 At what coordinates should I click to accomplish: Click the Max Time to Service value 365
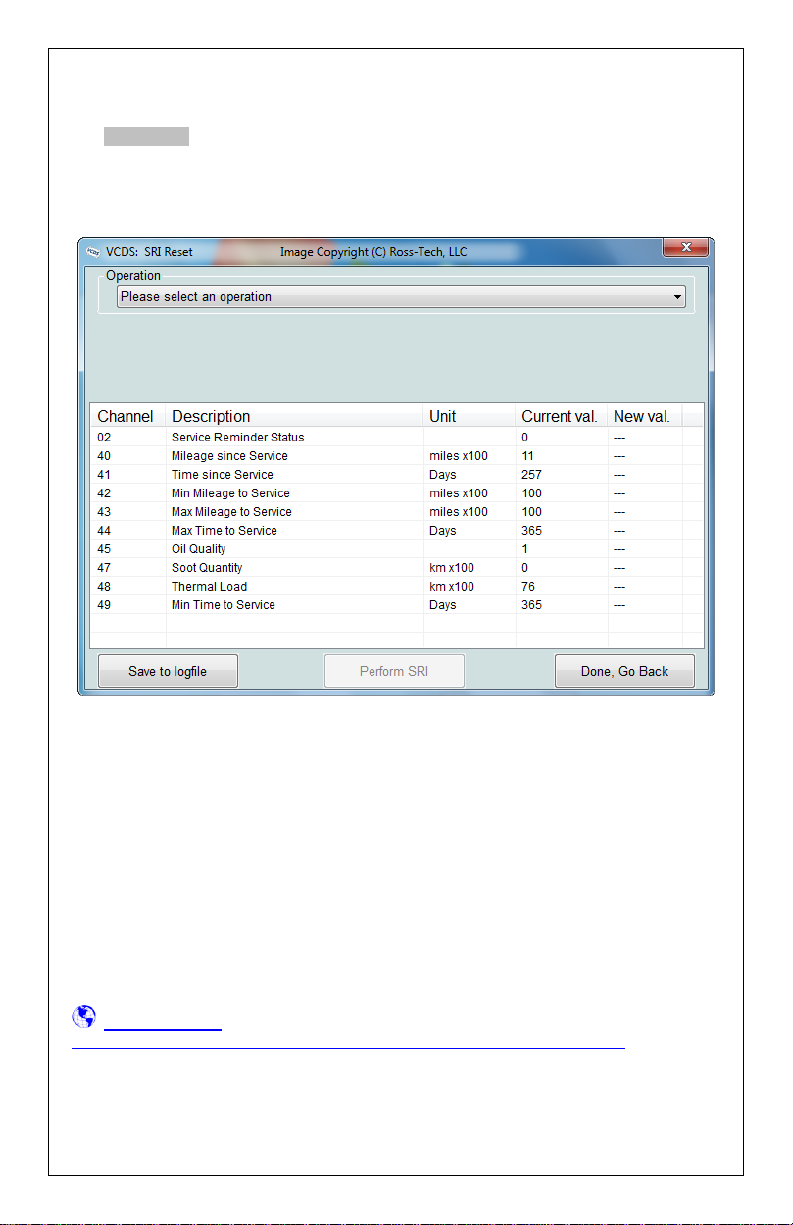[531, 531]
